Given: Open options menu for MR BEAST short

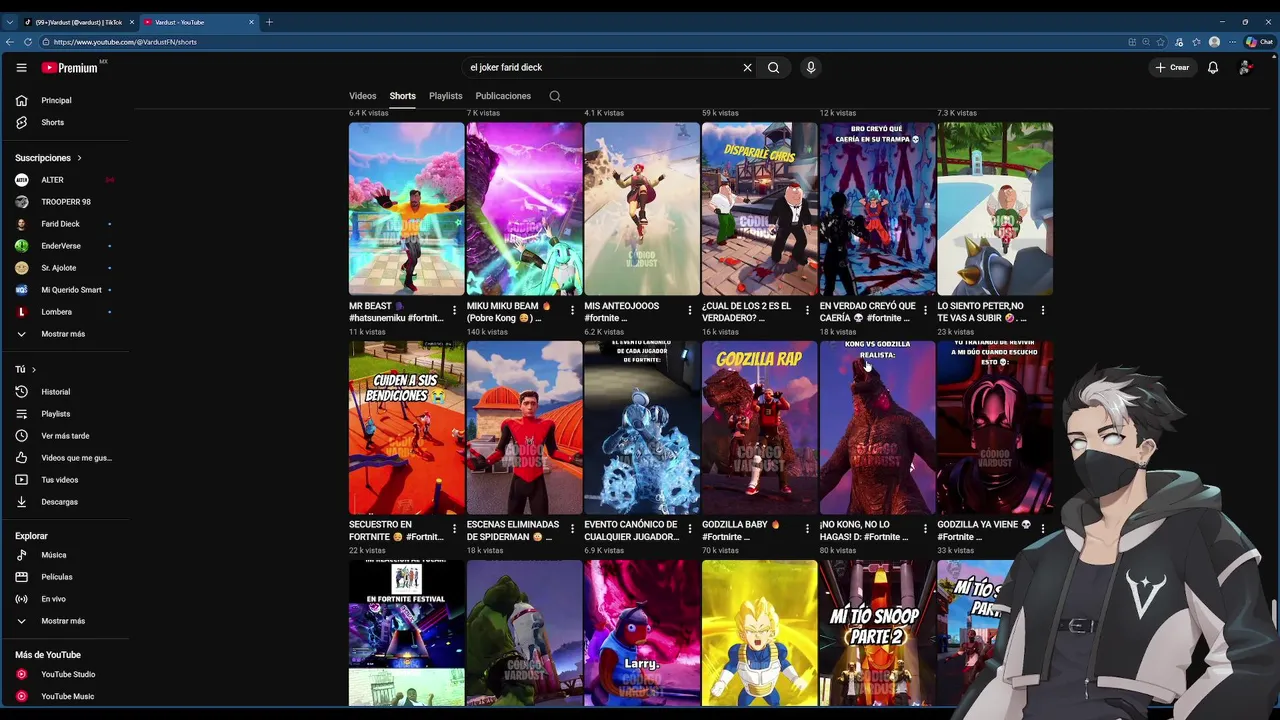Looking at the screenshot, I should (x=454, y=311).
